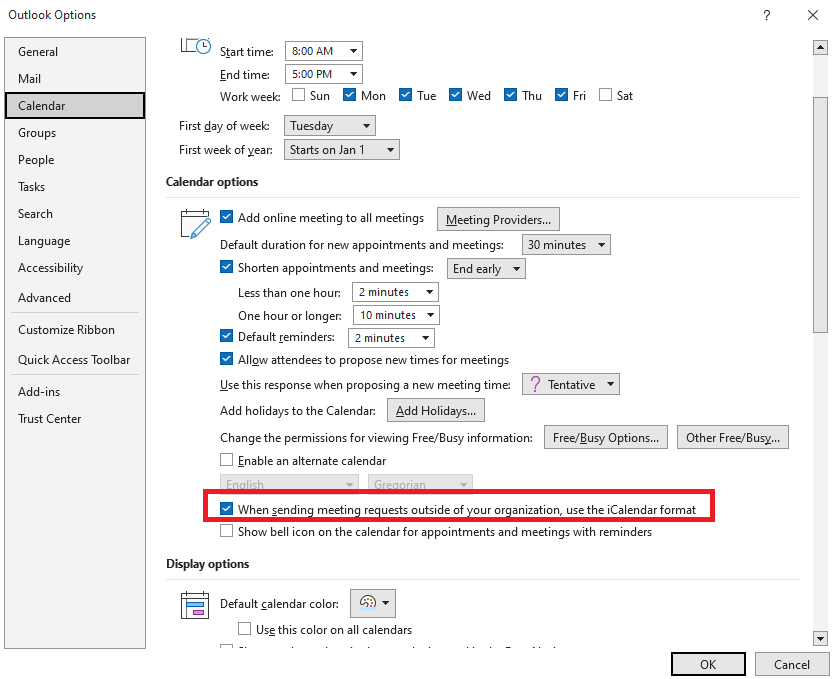Open the First week of year dropdown
The image size is (834, 679).
click(341, 150)
